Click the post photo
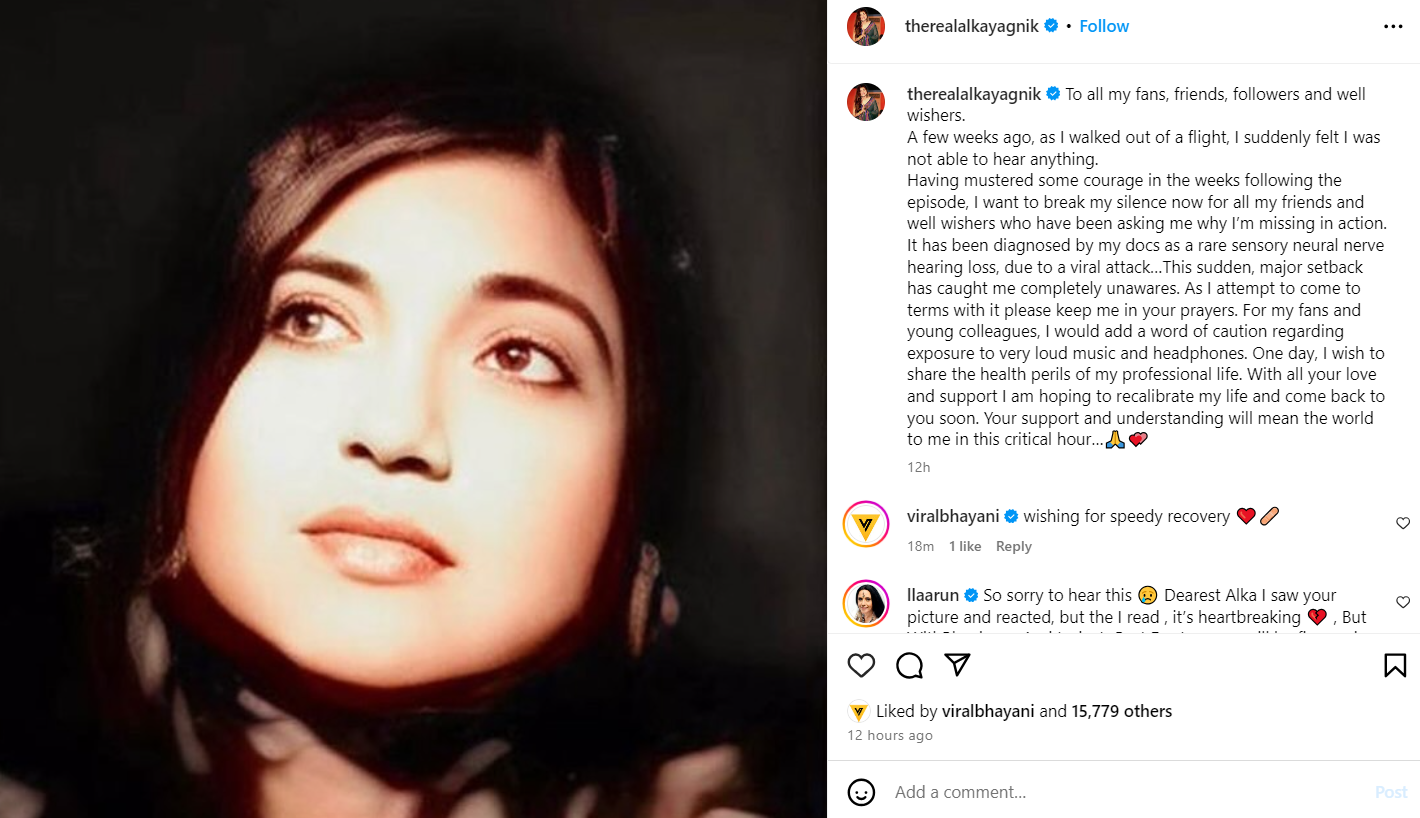 tap(413, 409)
